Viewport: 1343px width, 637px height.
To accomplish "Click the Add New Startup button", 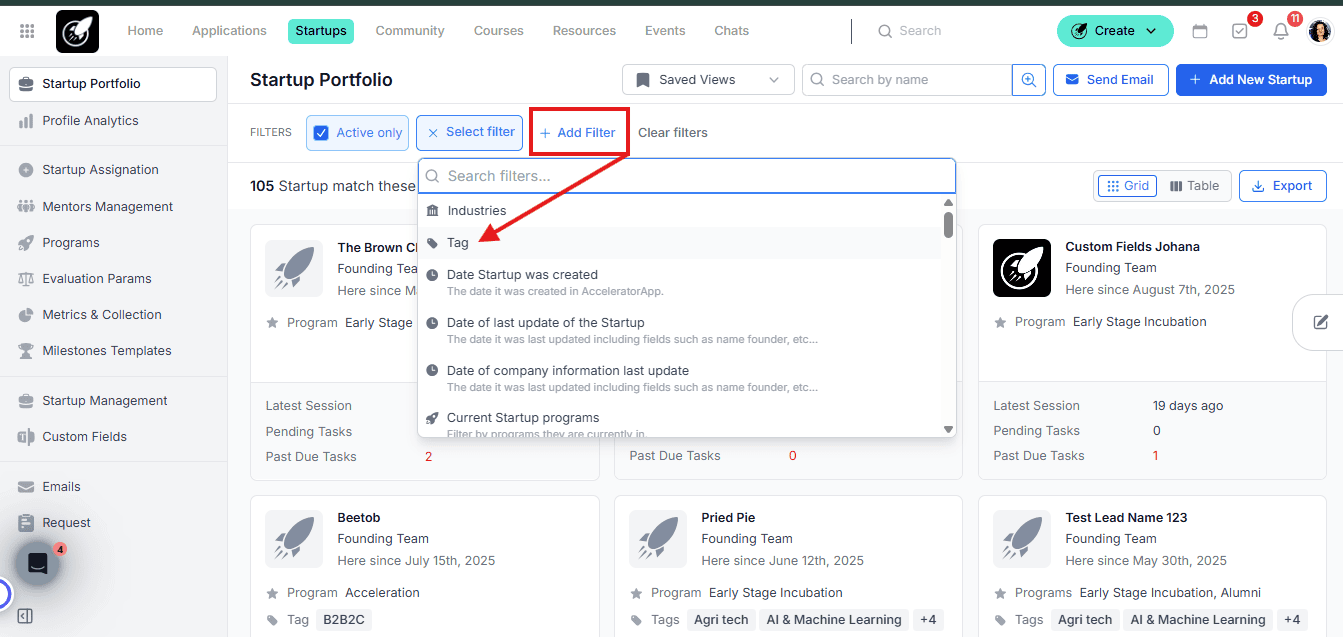I will pyautogui.click(x=1251, y=80).
